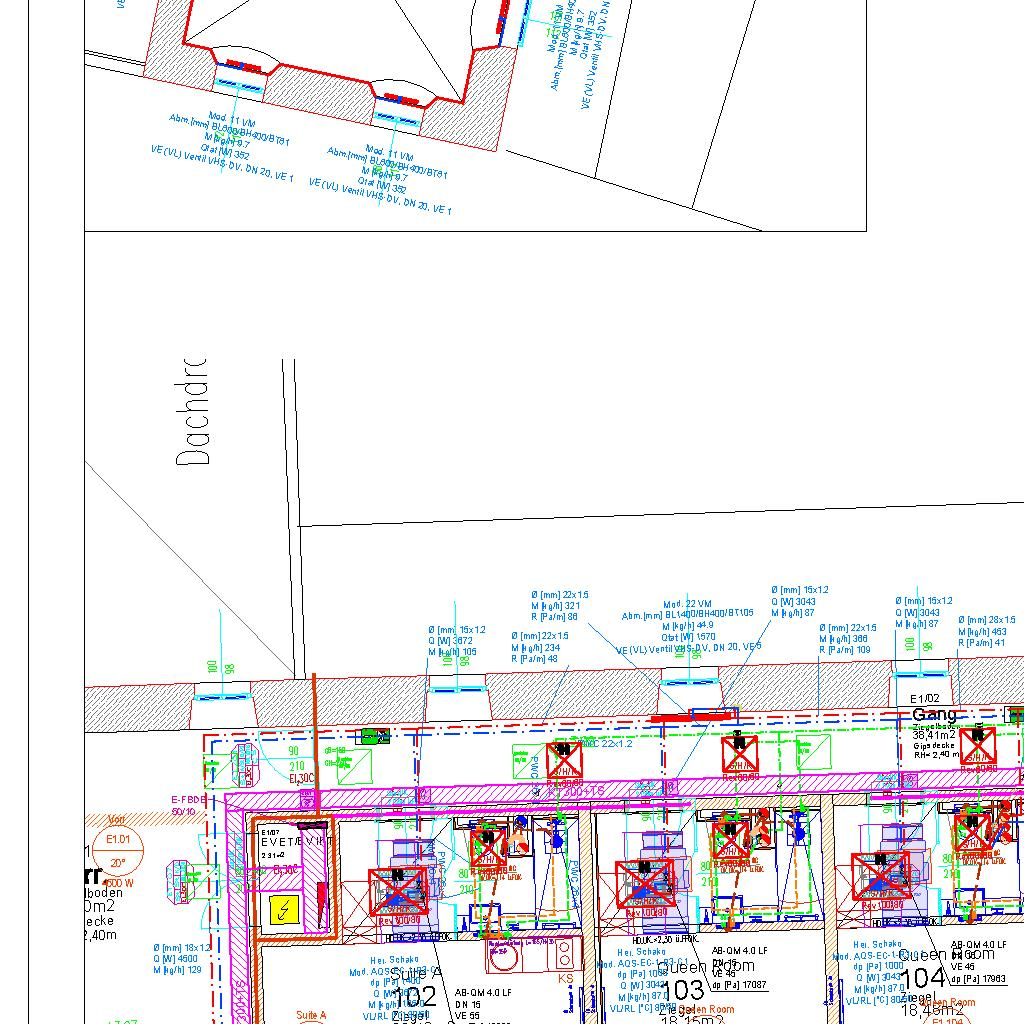Select the M [kg/h] 388 annotation
Viewport: 1024px width, 1024px height.
point(845,639)
